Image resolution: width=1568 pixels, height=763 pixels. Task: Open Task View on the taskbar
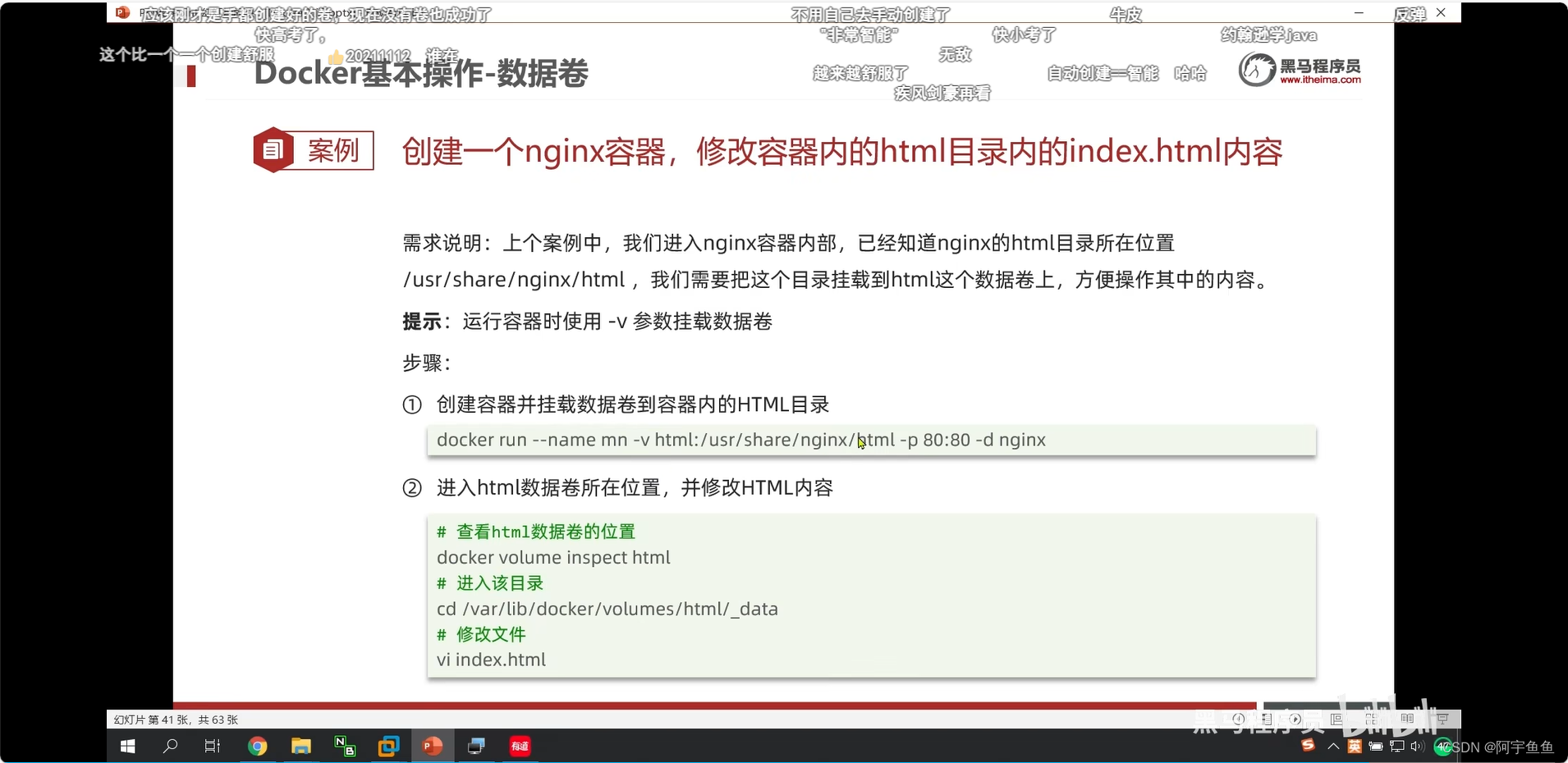coord(213,746)
